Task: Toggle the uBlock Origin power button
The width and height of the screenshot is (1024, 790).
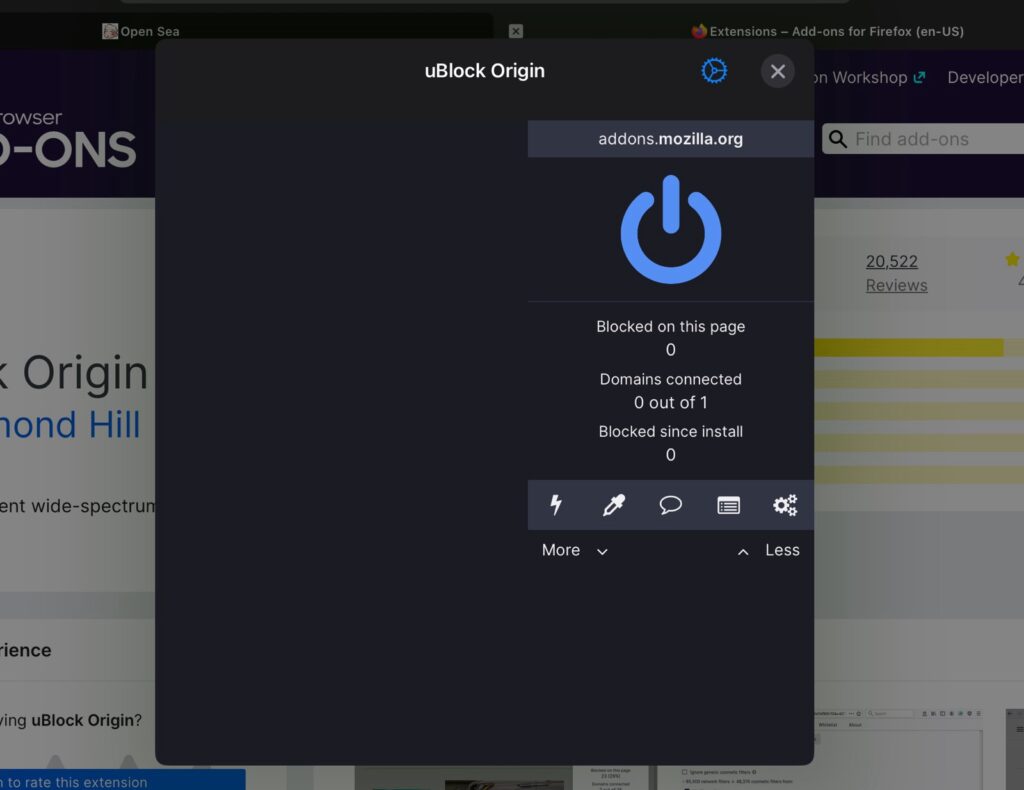Action: [671, 229]
